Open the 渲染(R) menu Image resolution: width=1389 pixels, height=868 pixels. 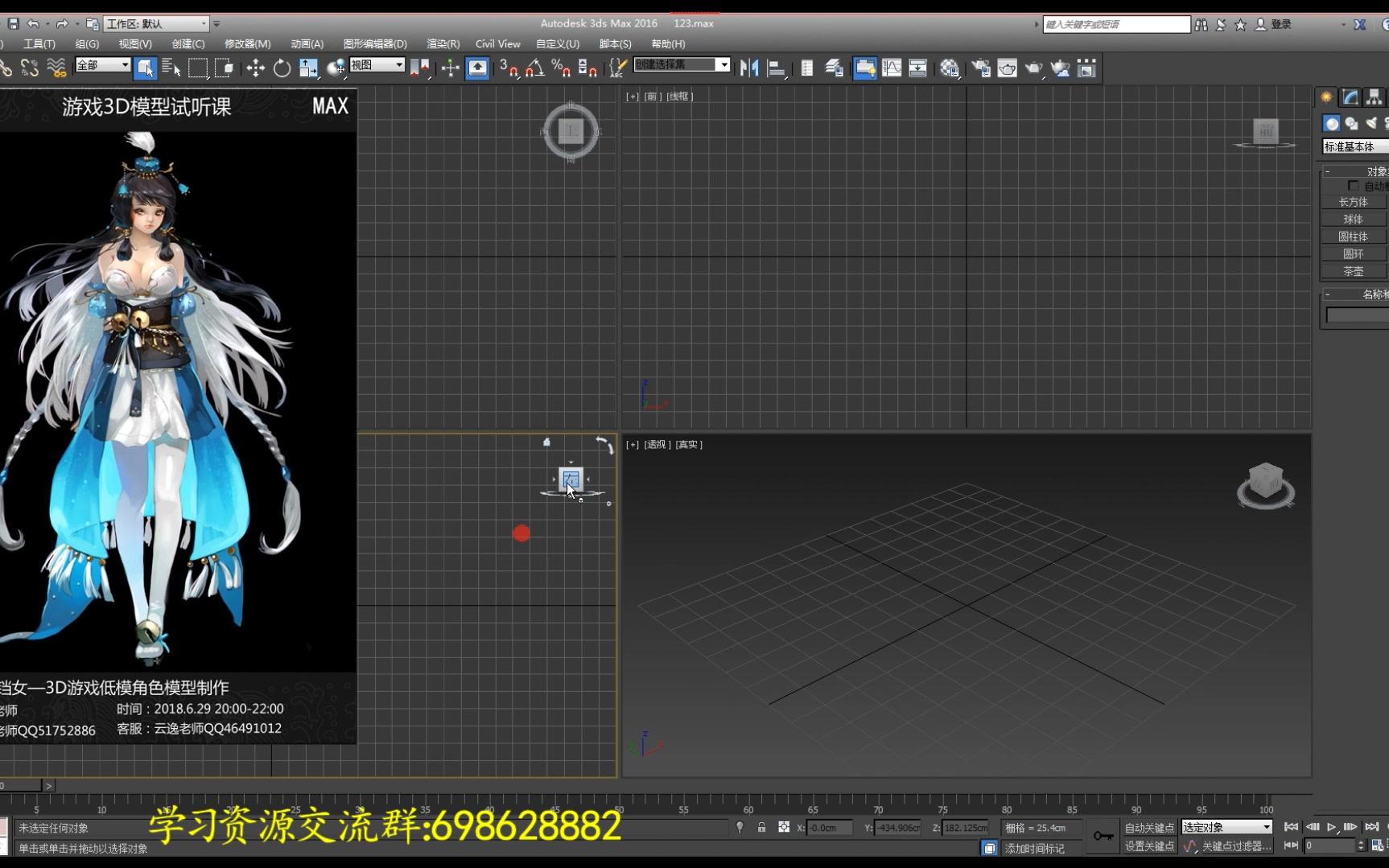[x=443, y=44]
